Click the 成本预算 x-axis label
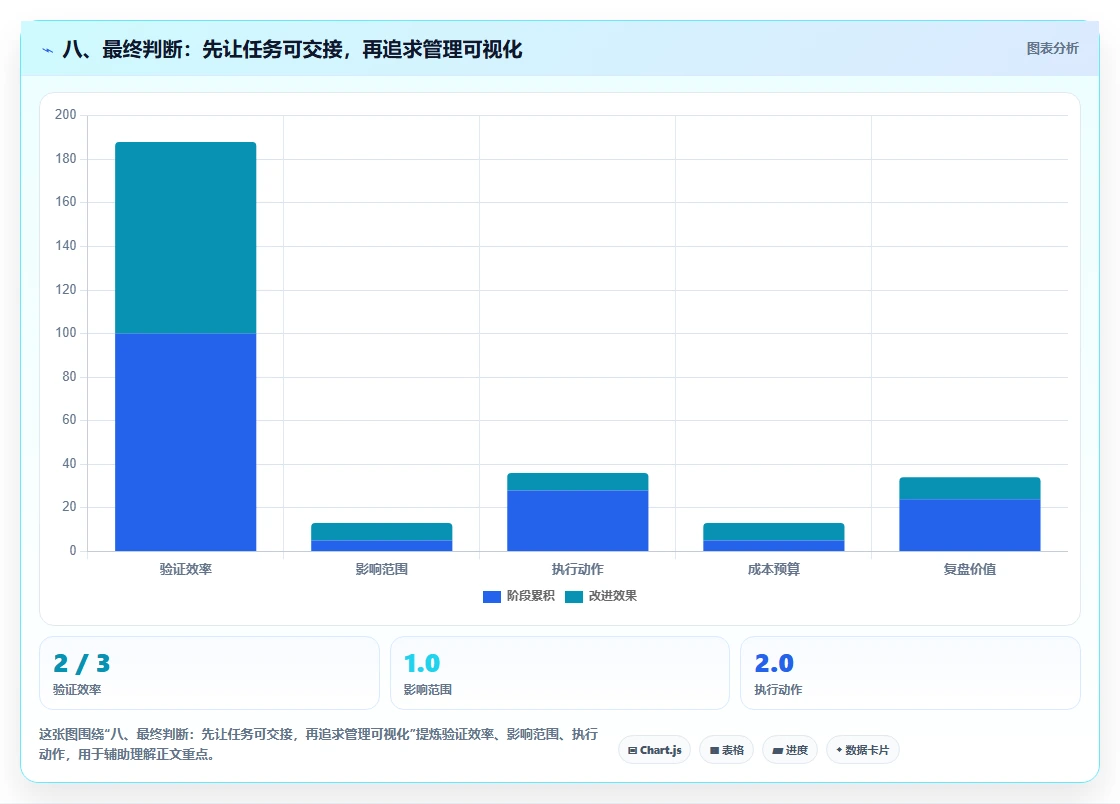The width and height of the screenshot is (1120, 804). tap(774, 569)
